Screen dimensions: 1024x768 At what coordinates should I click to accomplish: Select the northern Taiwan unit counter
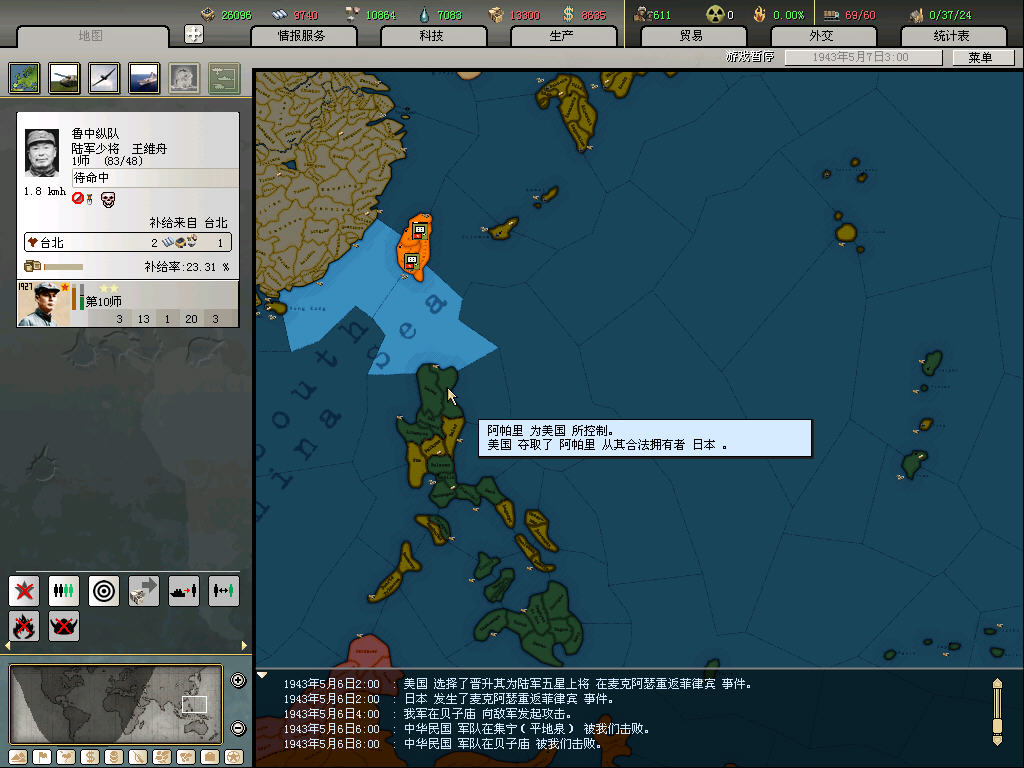click(419, 230)
